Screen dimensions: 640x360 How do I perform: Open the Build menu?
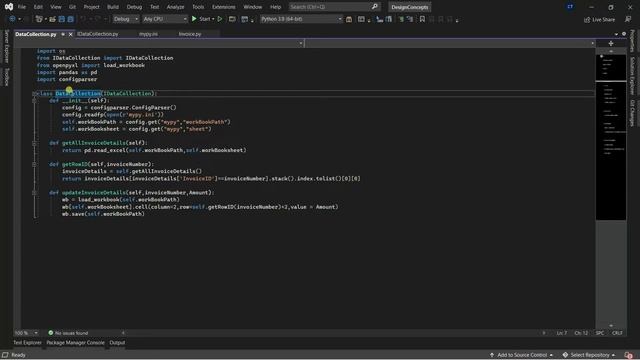(113, 7)
